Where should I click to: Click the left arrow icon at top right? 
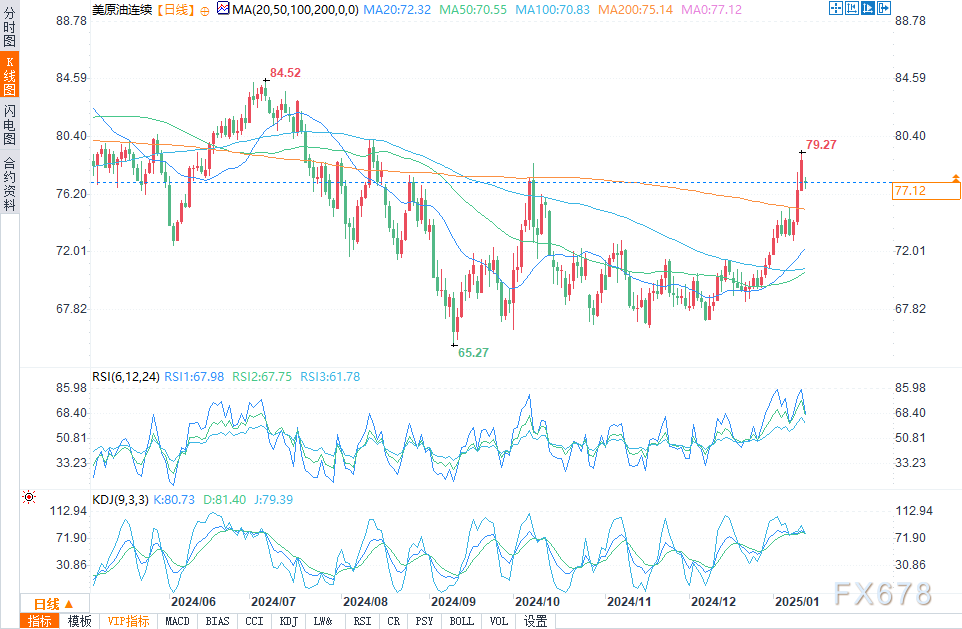click(x=853, y=8)
